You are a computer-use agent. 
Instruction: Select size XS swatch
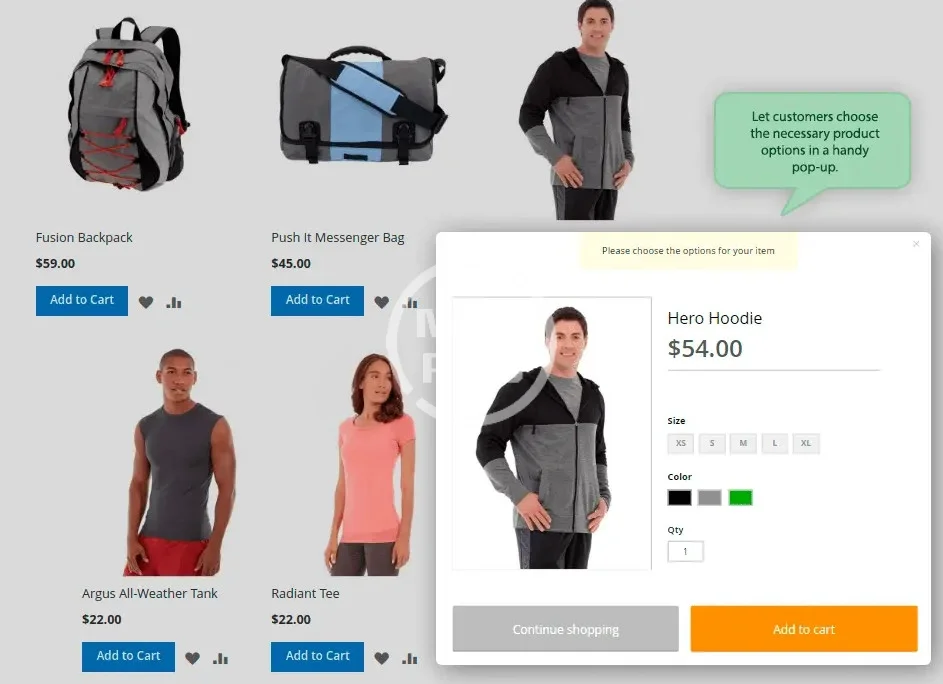pos(681,443)
